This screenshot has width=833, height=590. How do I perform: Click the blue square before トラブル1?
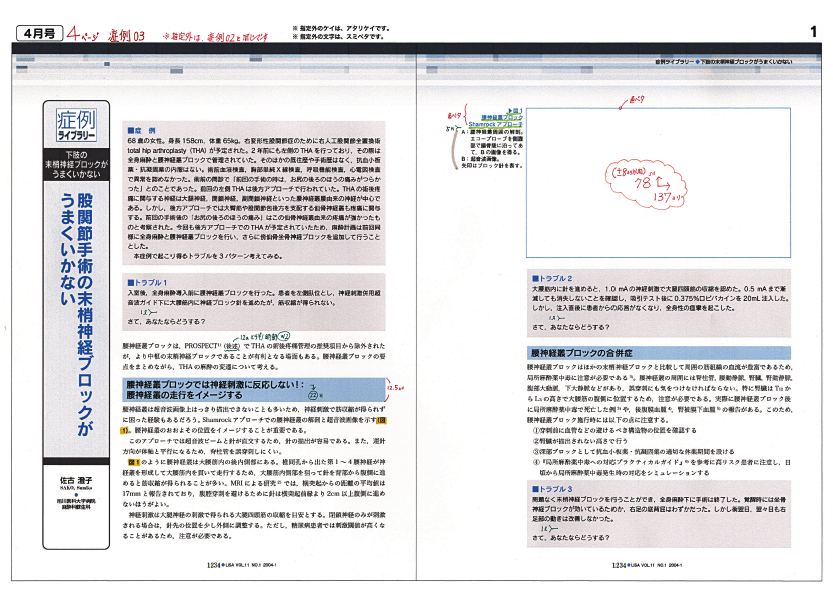pyautogui.click(x=129, y=282)
